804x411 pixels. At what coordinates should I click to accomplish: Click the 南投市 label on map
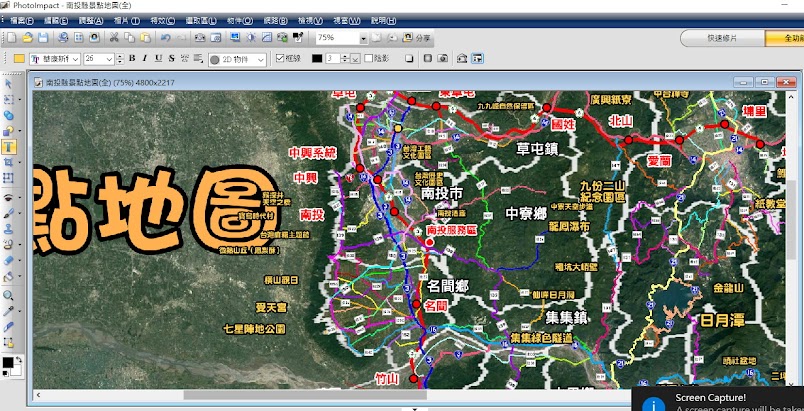click(x=441, y=193)
